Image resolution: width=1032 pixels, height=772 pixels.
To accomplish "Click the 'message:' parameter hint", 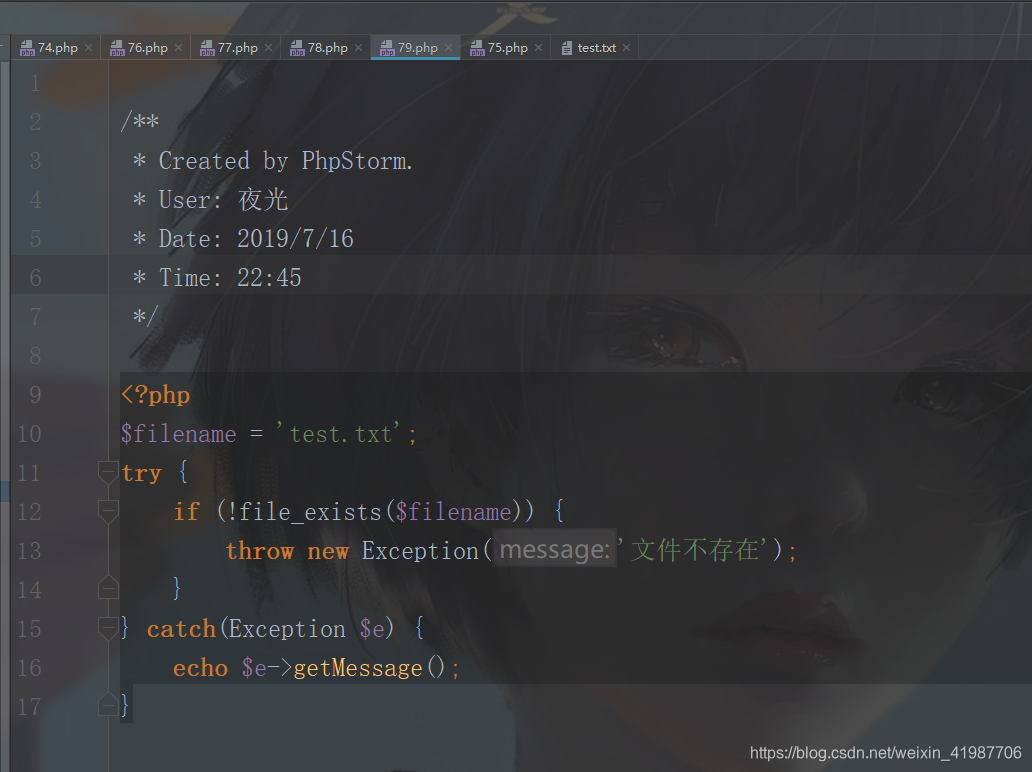I will 555,550.
